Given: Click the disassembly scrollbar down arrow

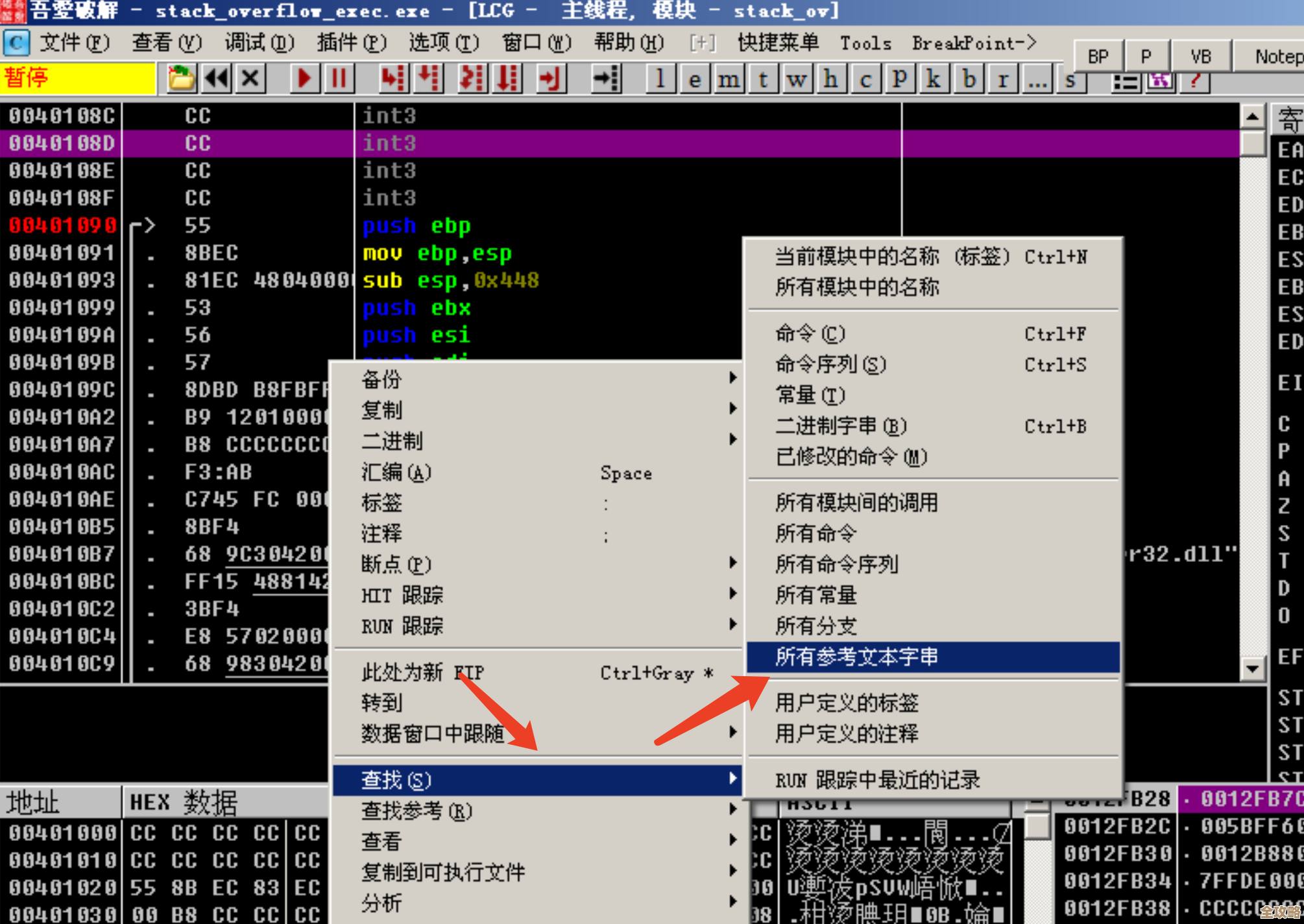Looking at the screenshot, I should pyautogui.click(x=1252, y=668).
